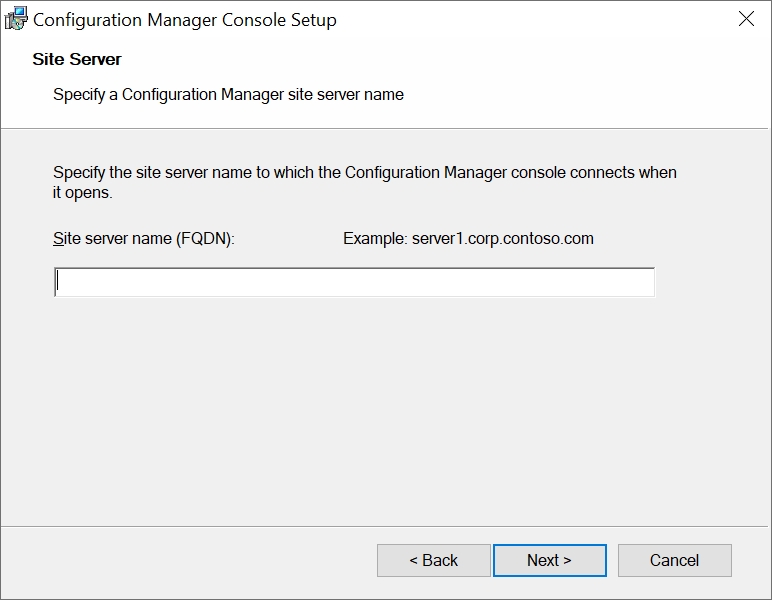772x600 pixels.
Task: Click the separator line above the wizard buttons
Action: pyautogui.click(x=386, y=524)
